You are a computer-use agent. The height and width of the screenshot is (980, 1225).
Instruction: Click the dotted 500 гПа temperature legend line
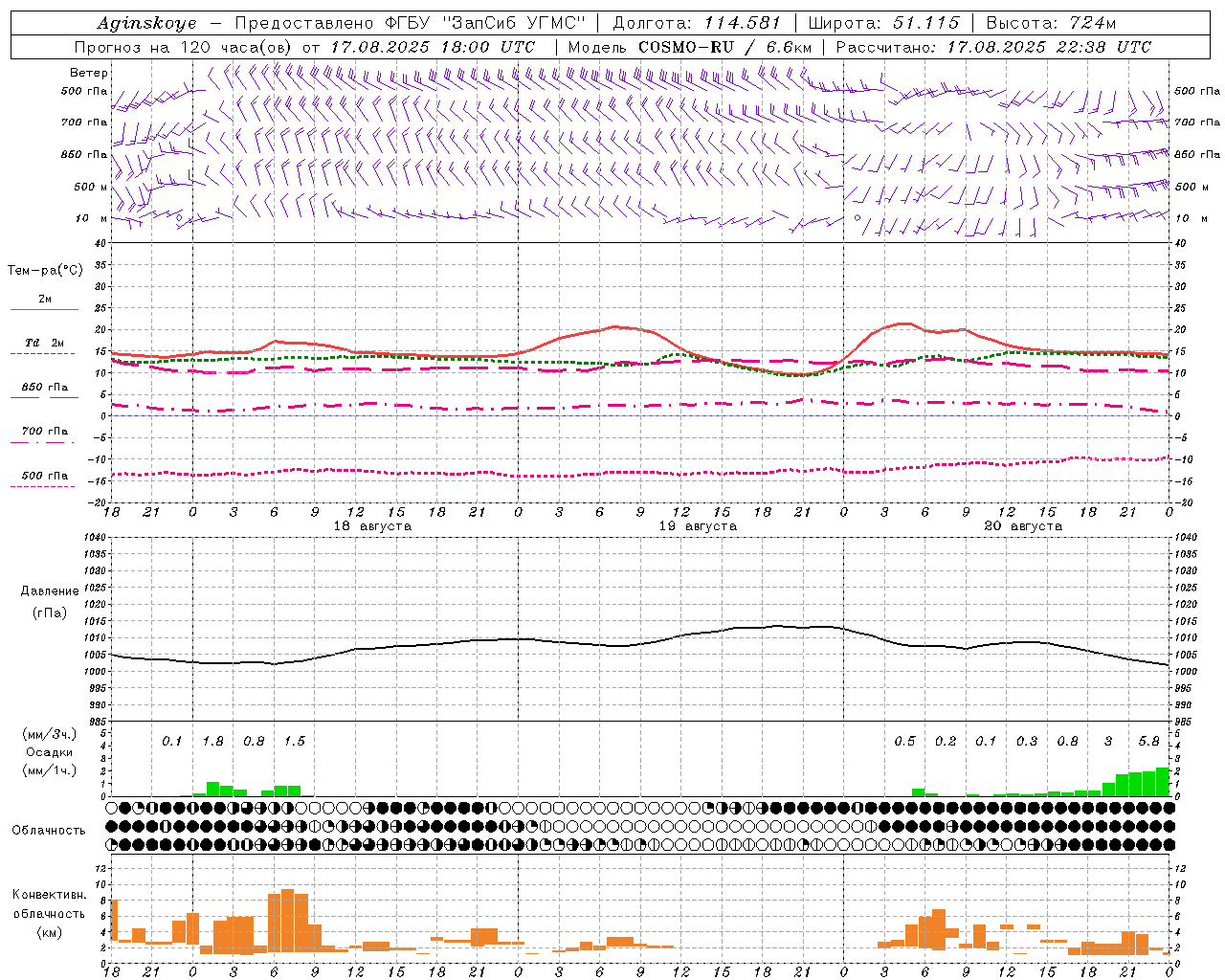(44, 486)
